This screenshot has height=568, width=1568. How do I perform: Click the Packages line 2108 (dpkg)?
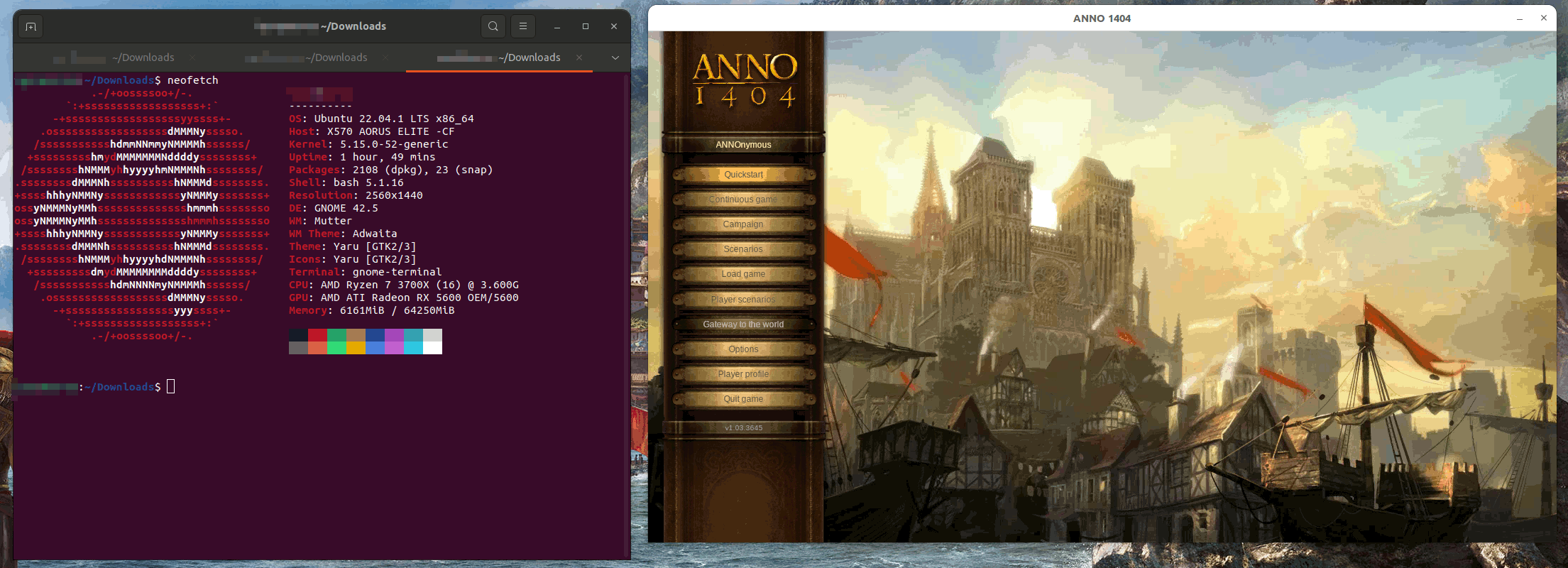click(x=391, y=170)
